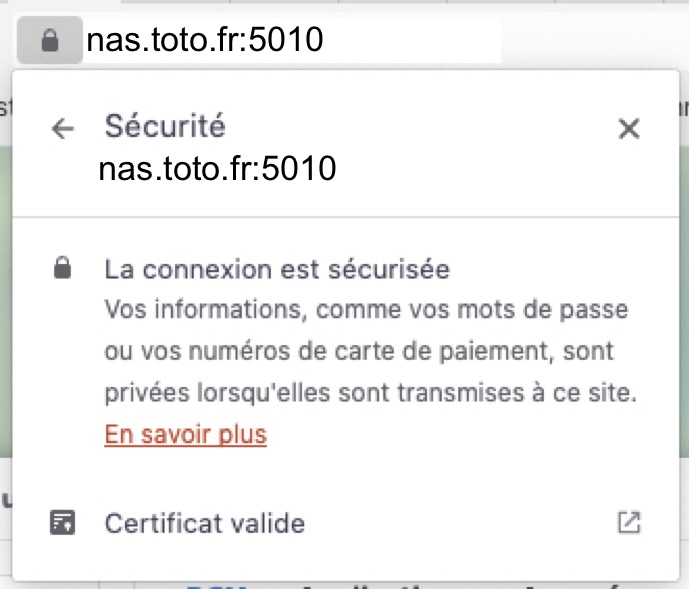Open certificate details via the external-link icon
Viewport: 689px width, 589px height.
tap(629, 522)
